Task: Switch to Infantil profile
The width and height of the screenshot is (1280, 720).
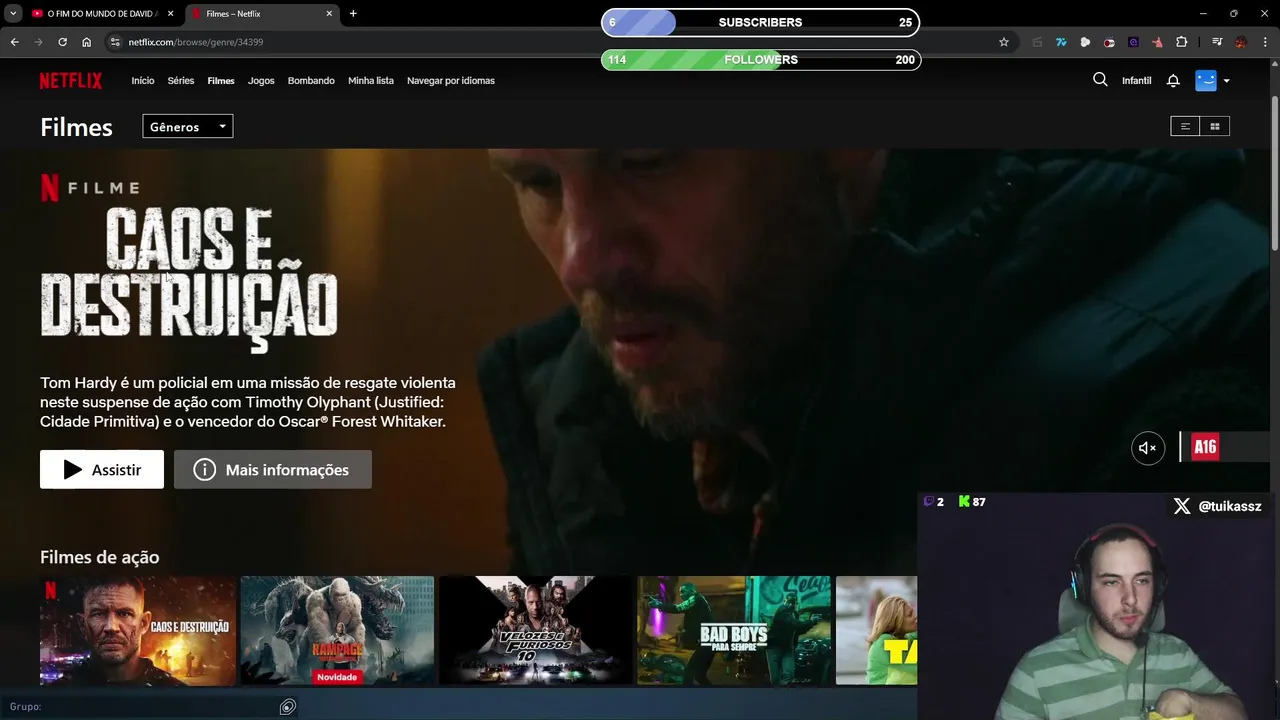Action: (x=1137, y=81)
